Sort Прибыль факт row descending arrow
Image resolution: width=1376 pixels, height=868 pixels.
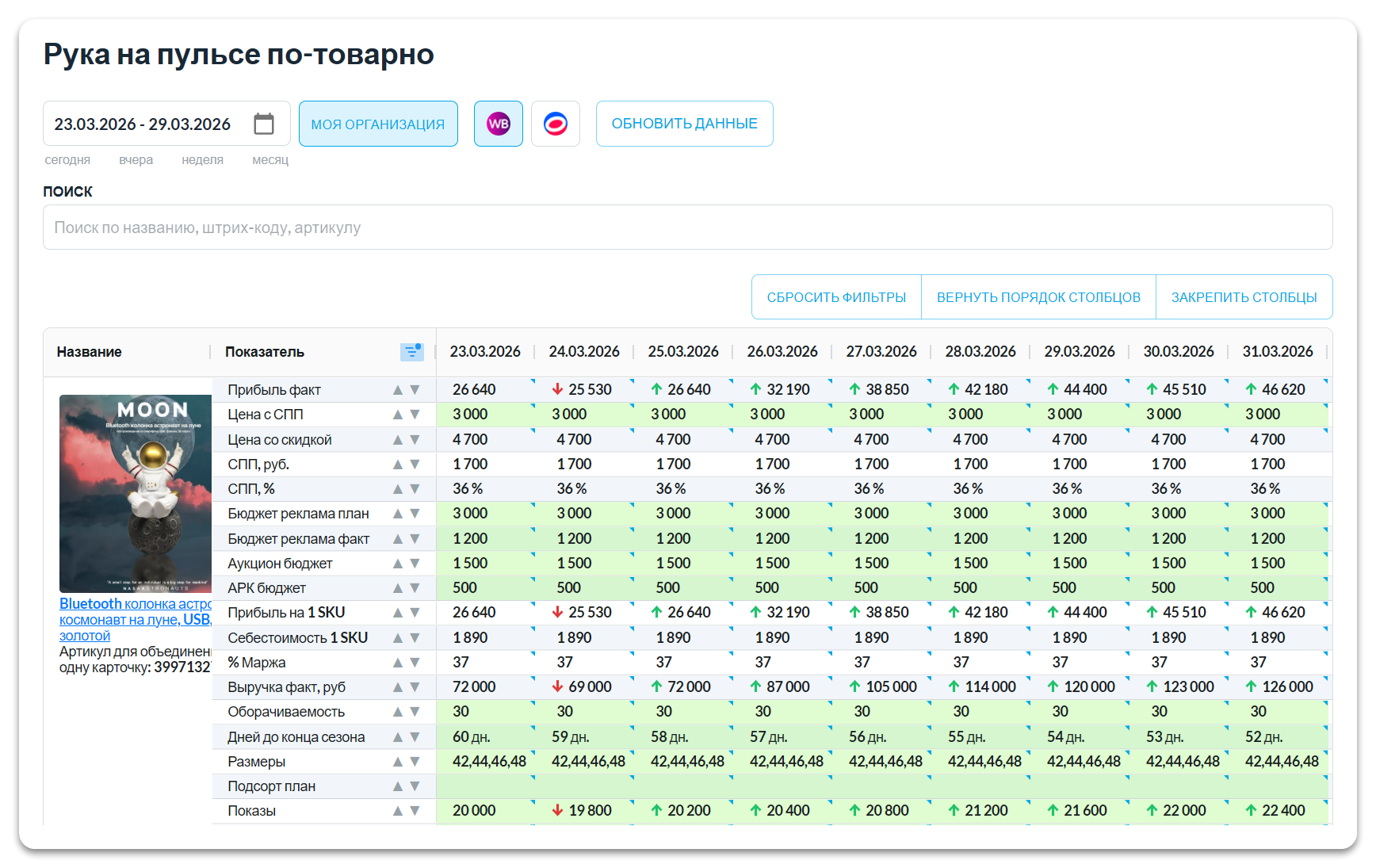click(415, 390)
